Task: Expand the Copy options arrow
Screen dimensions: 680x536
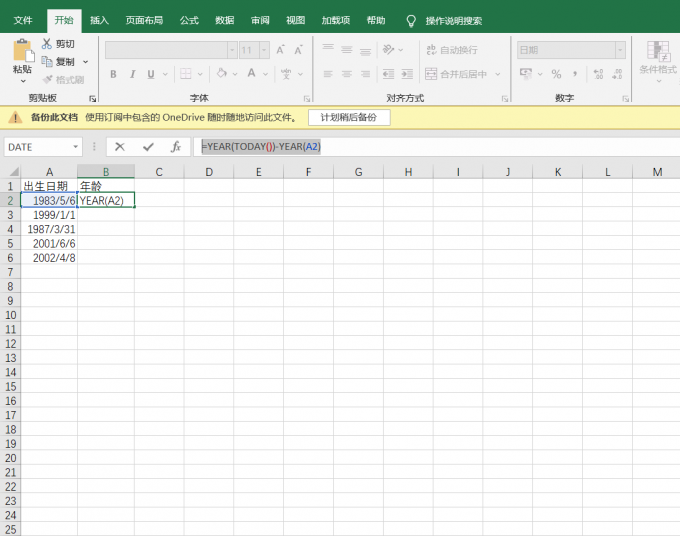Action: coord(85,62)
